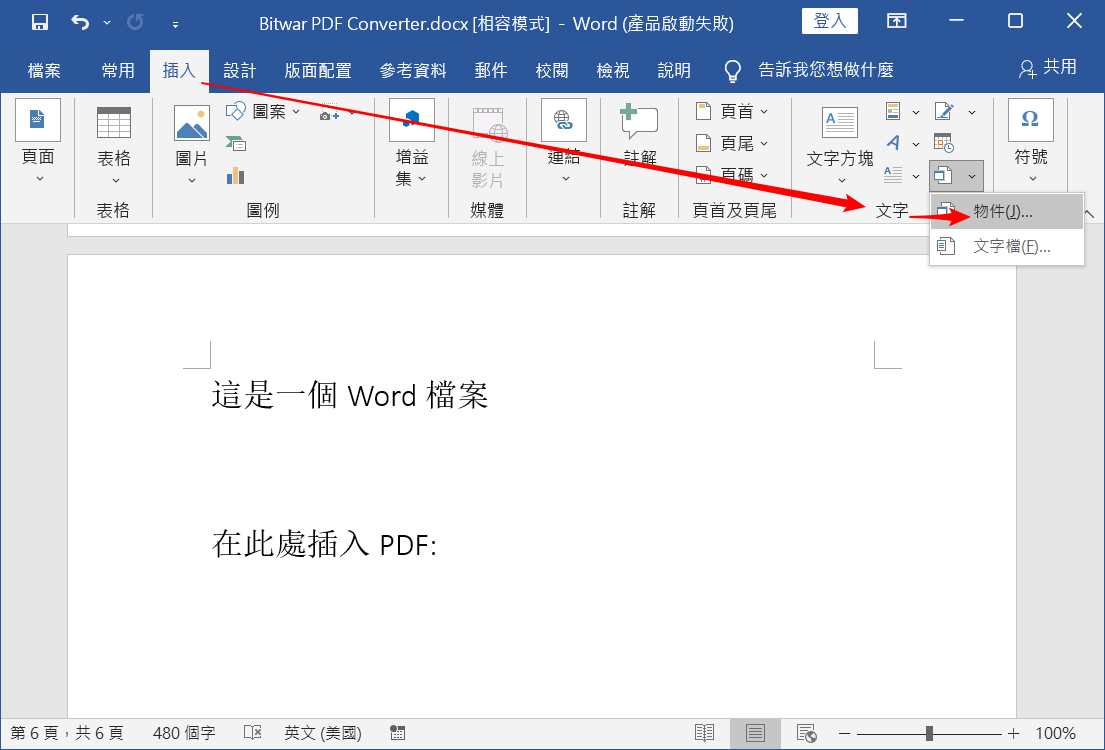Click the Undo arrow icon
This screenshot has height=750, width=1105.
pyautogui.click(x=80, y=23)
